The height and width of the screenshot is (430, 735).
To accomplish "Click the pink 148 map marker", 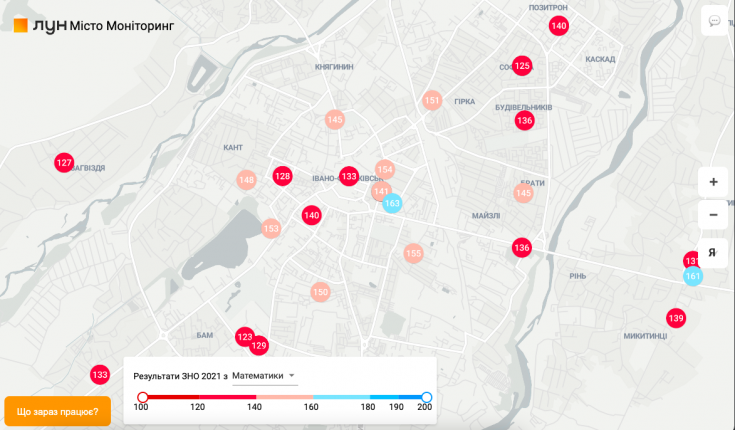I will (246, 180).
